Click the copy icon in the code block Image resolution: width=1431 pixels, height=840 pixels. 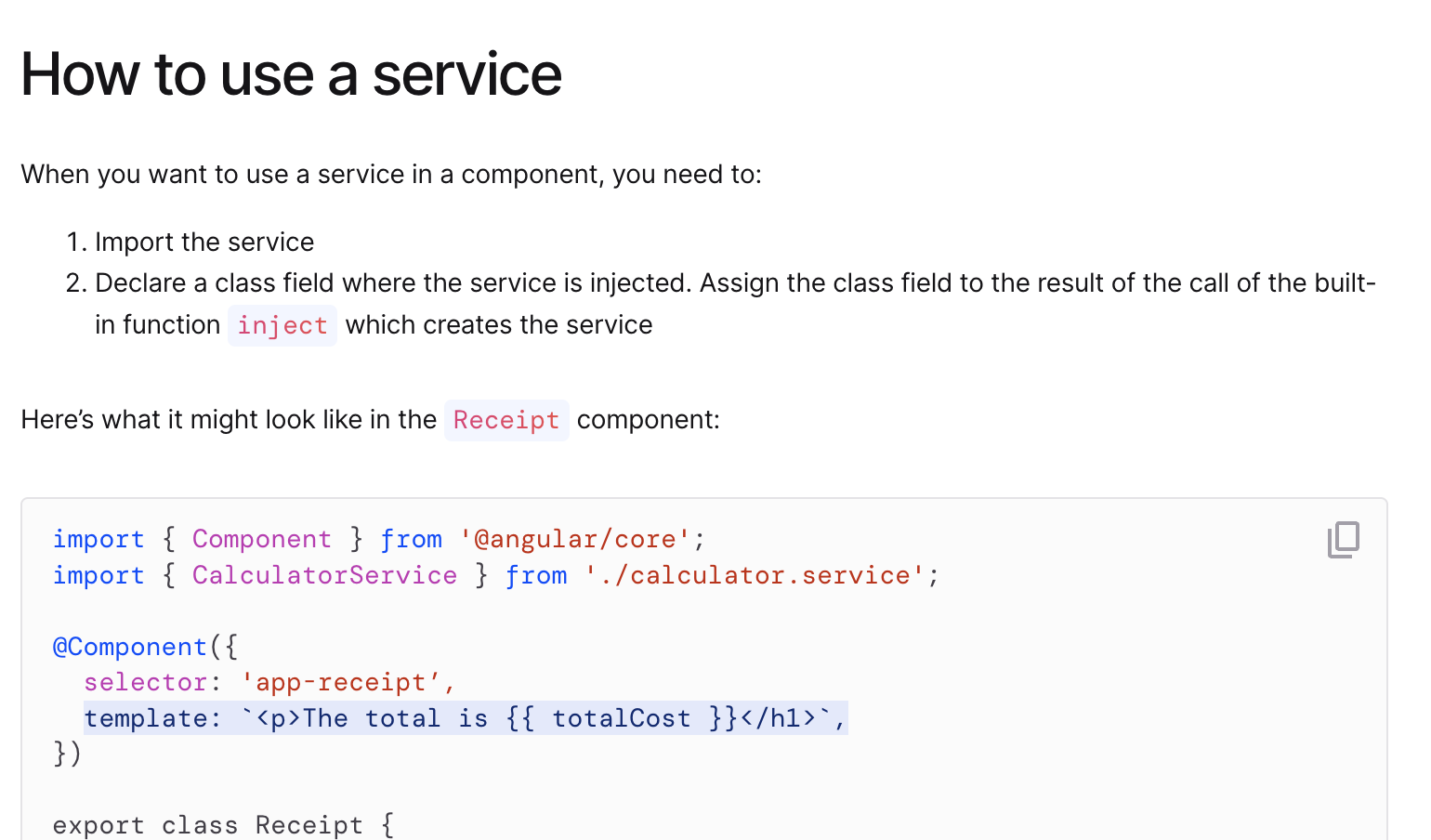1344,539
